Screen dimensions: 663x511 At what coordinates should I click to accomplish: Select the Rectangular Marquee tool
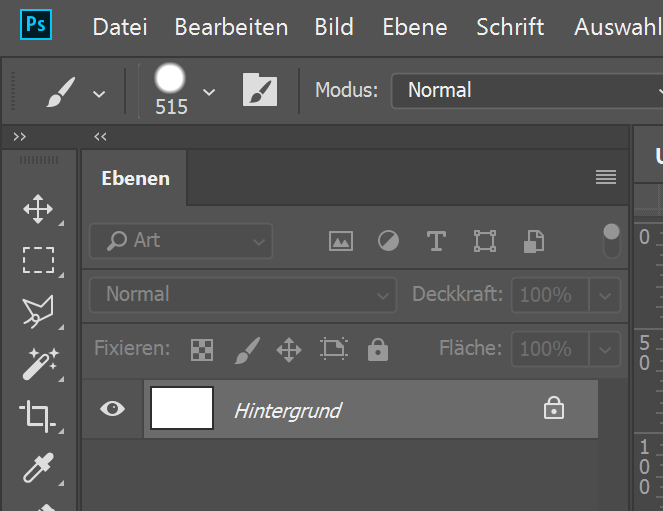tap(38, 260)
